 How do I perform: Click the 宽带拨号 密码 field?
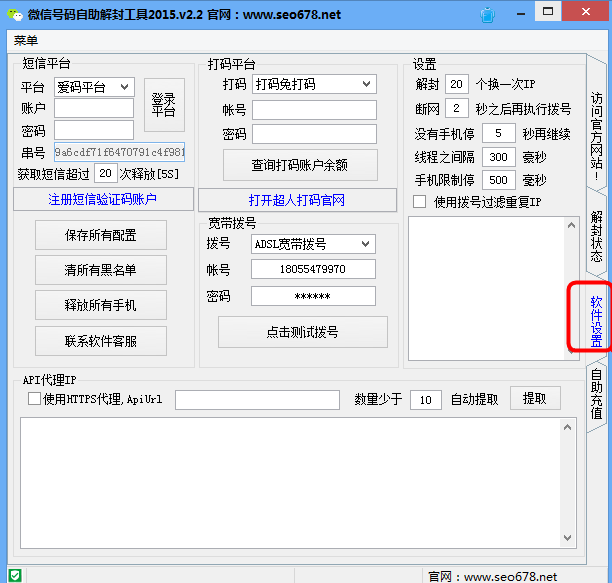point(313,296)
